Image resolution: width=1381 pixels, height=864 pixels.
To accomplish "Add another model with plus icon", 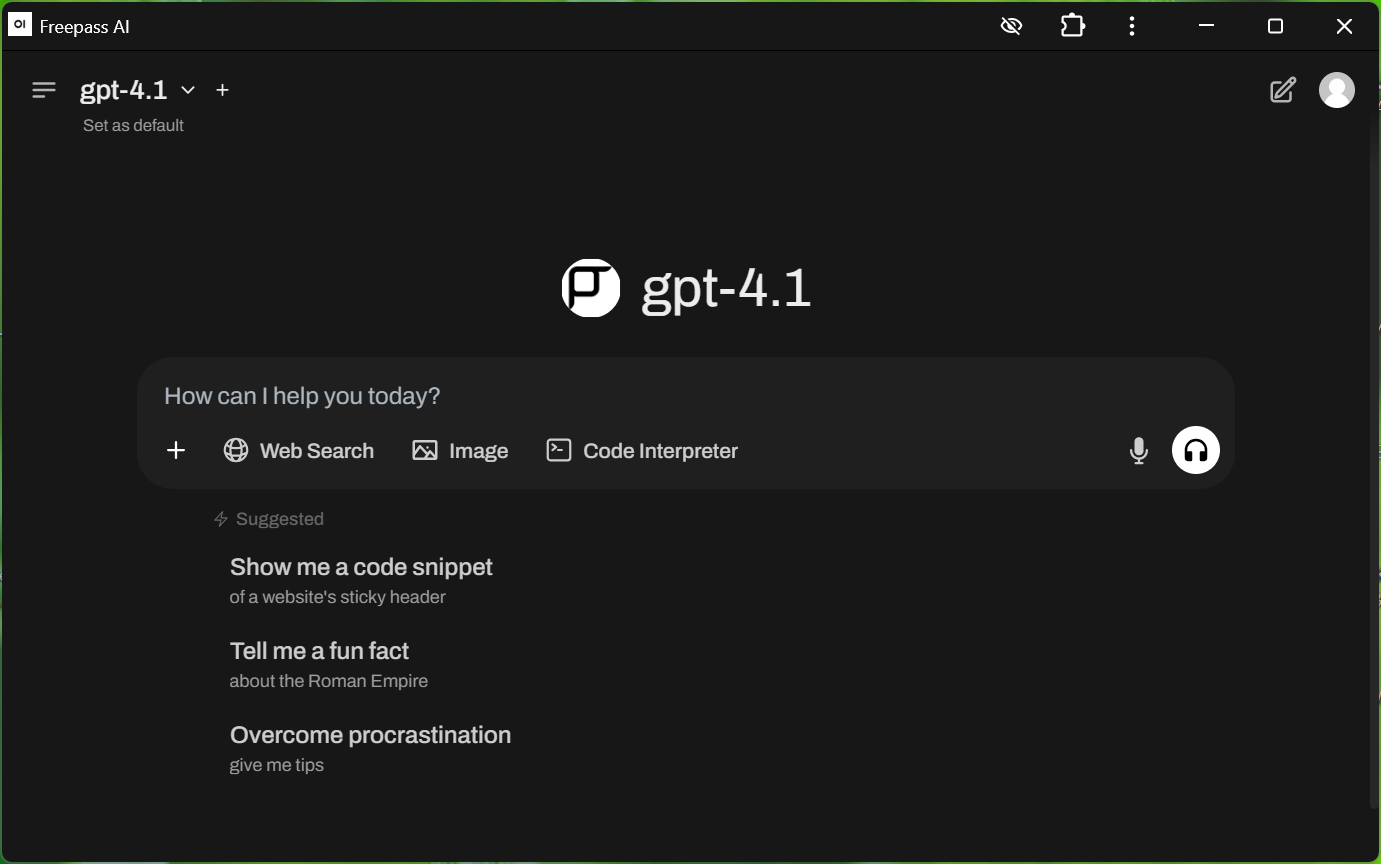I will [x=223, y=90].
